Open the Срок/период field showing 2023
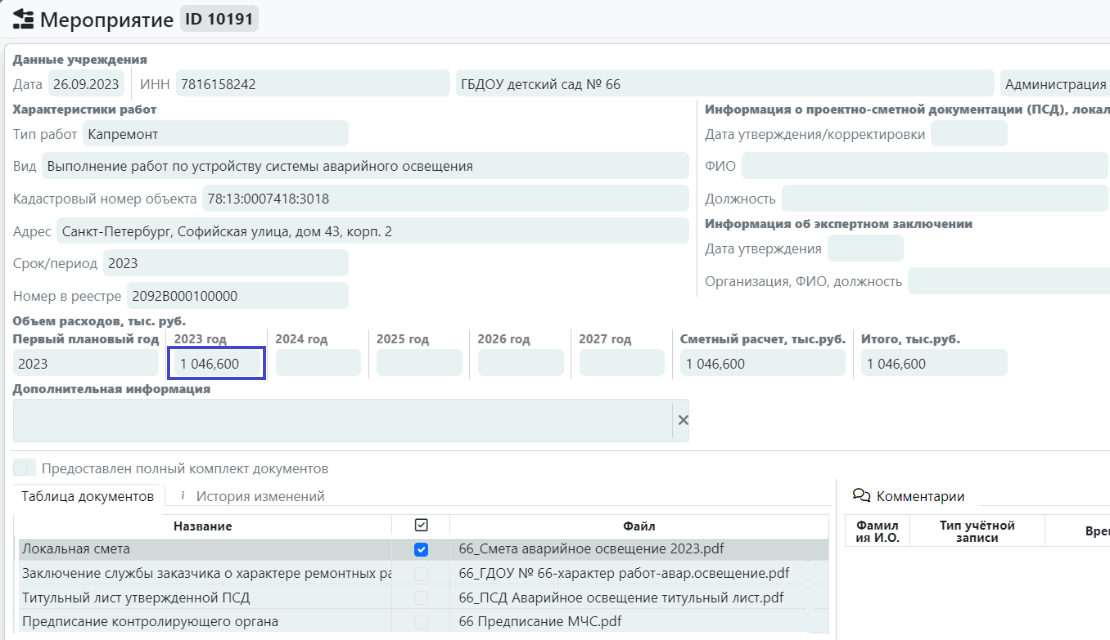This screenshot has height=640, width=1110. [x=225, y=263]
